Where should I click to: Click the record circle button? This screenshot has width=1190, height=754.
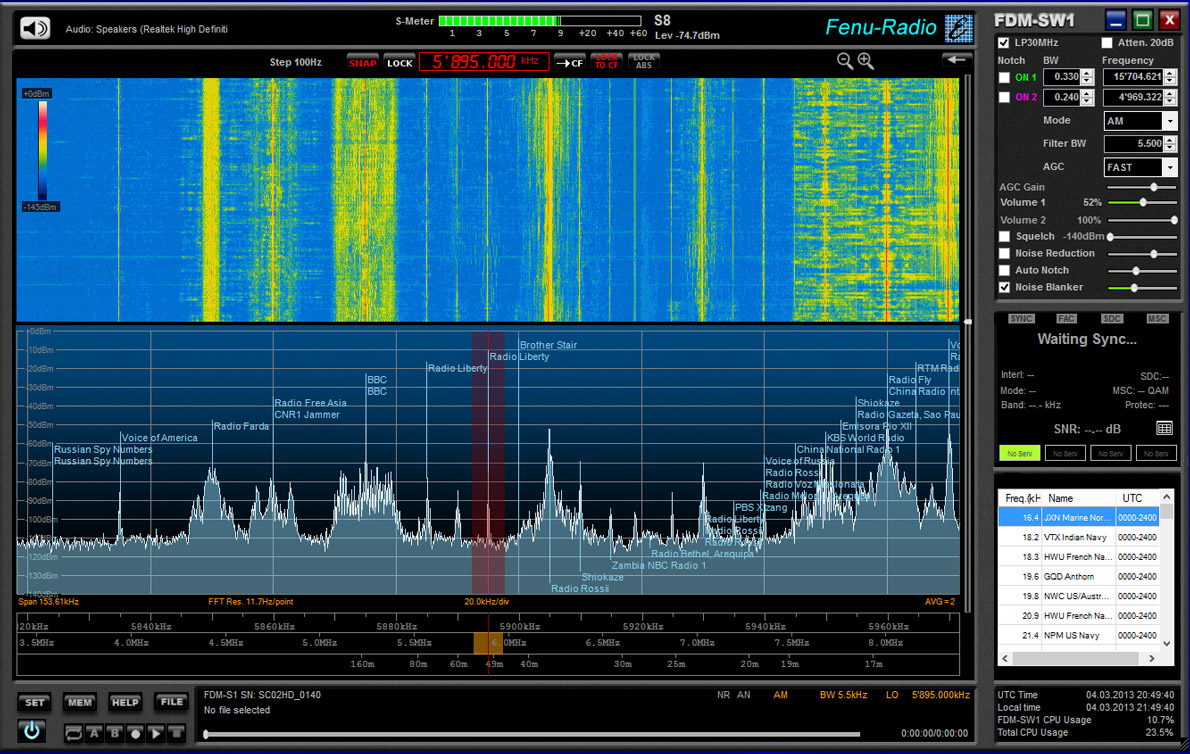point(135,733)
